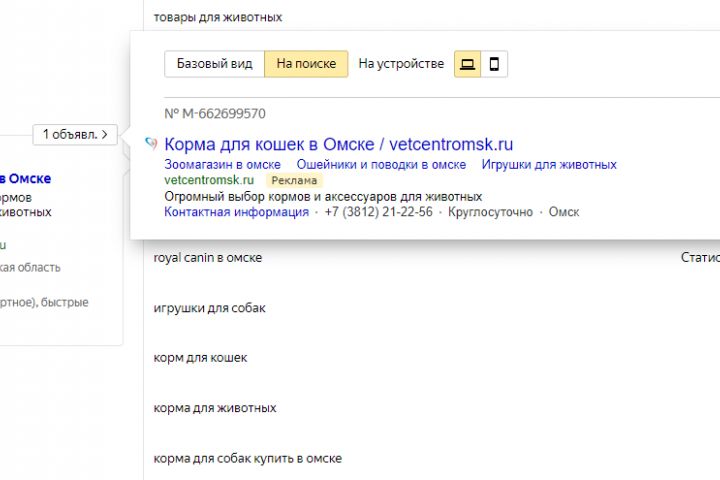Click 'На устройстве' label

click(x=401, y=64)
